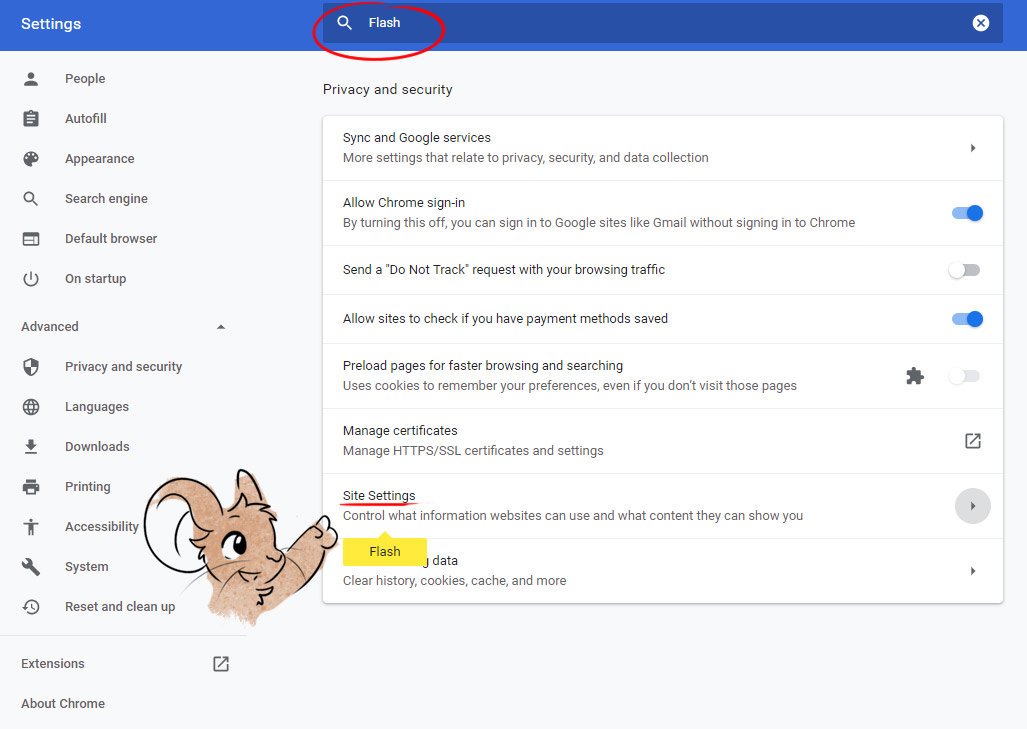Click the yellow Flash result bubble
Screen dimensions: 1027x729
point(384,551)
